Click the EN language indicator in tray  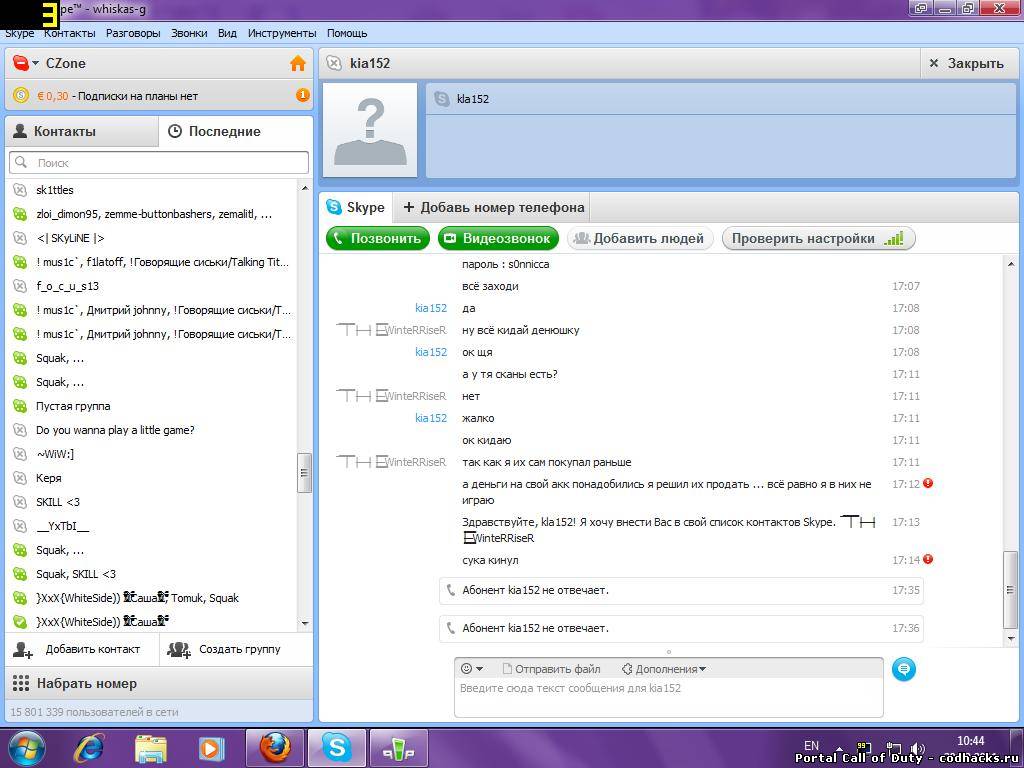click(812, 745)
